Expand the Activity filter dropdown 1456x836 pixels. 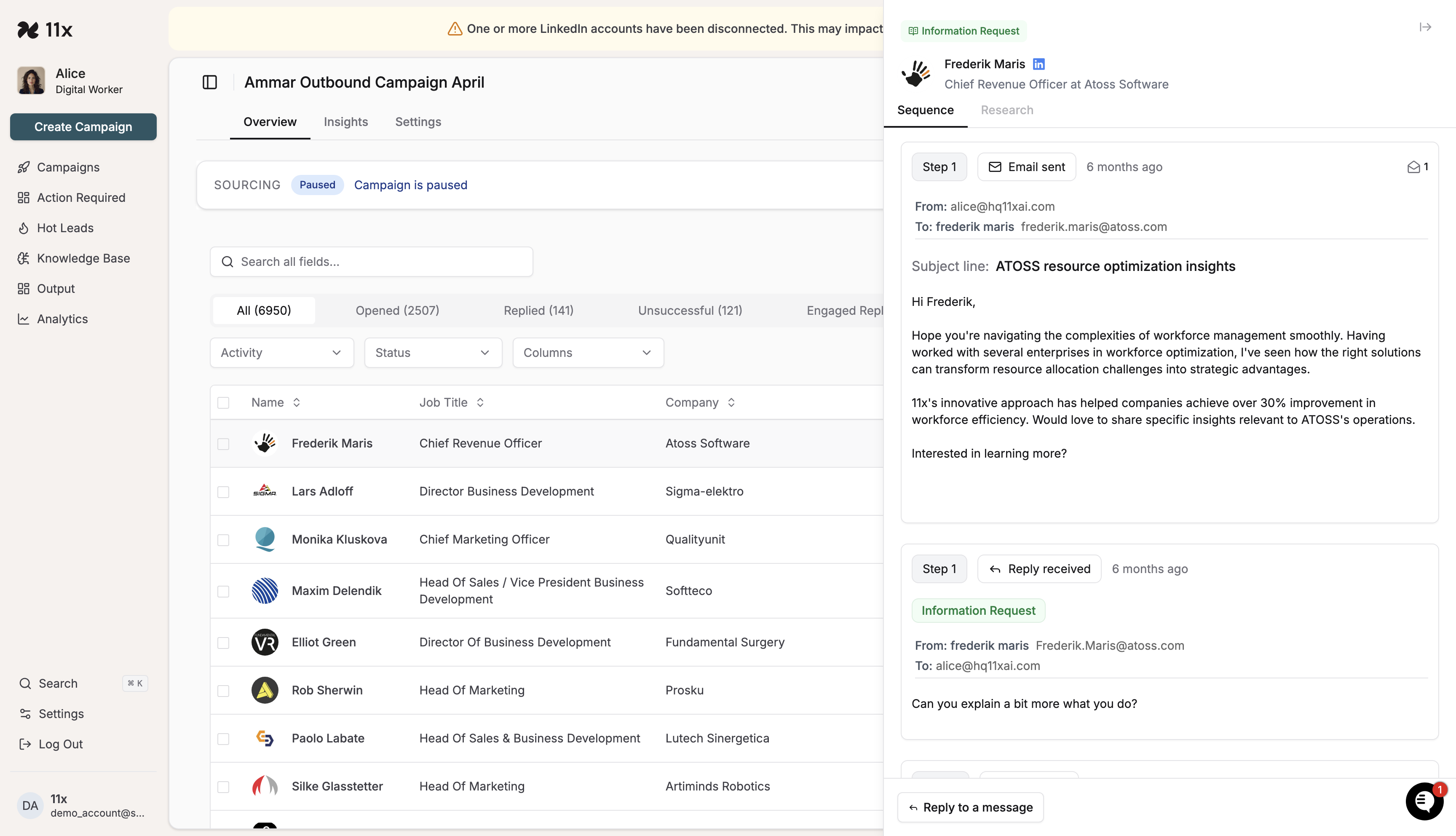[x=282, y=353]
